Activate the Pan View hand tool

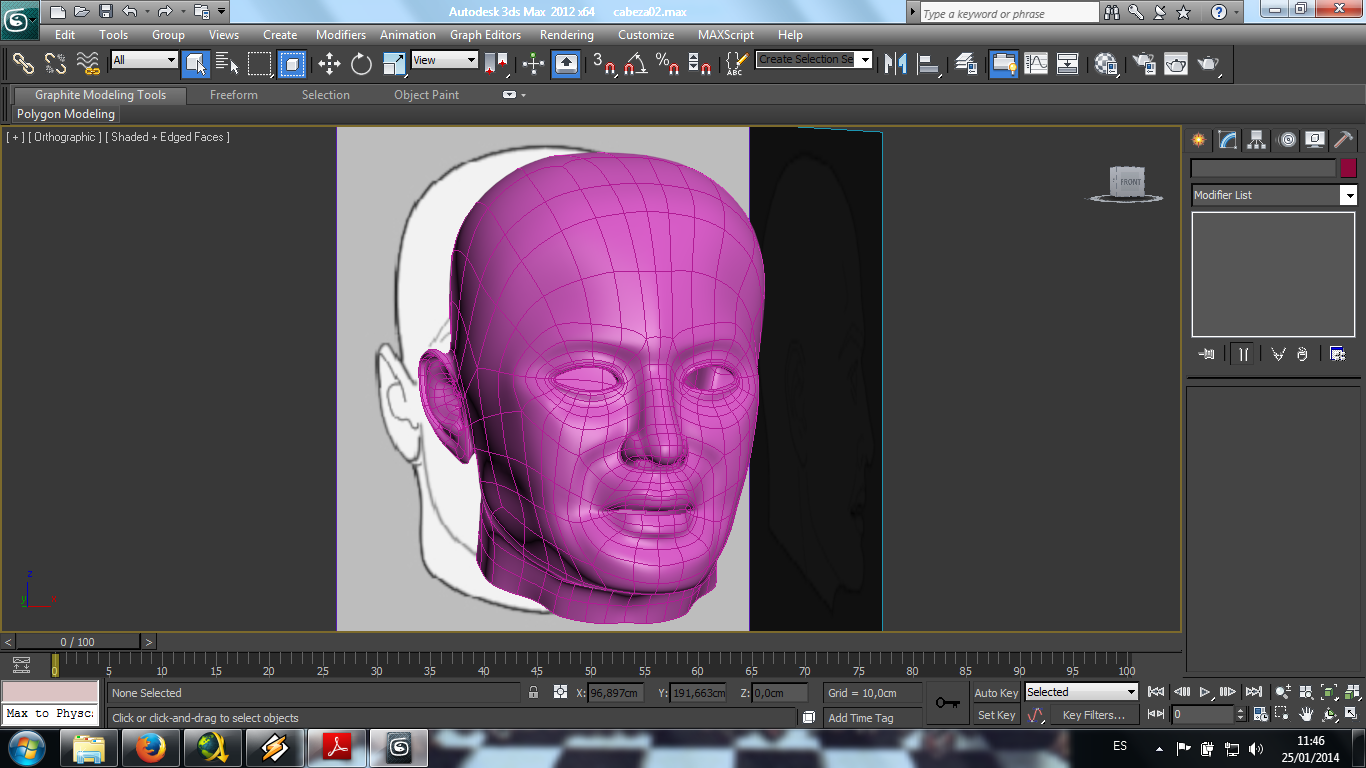tap(1306, 715)
